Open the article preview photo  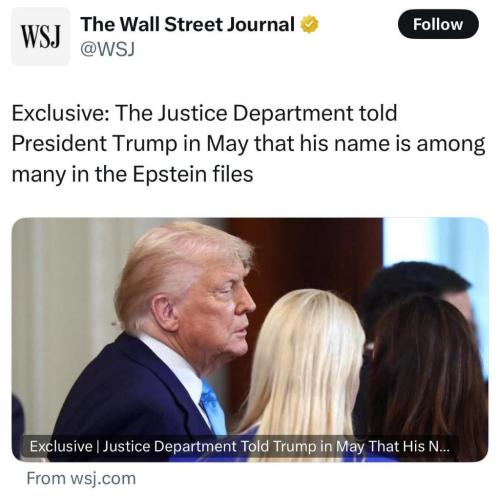250,340
